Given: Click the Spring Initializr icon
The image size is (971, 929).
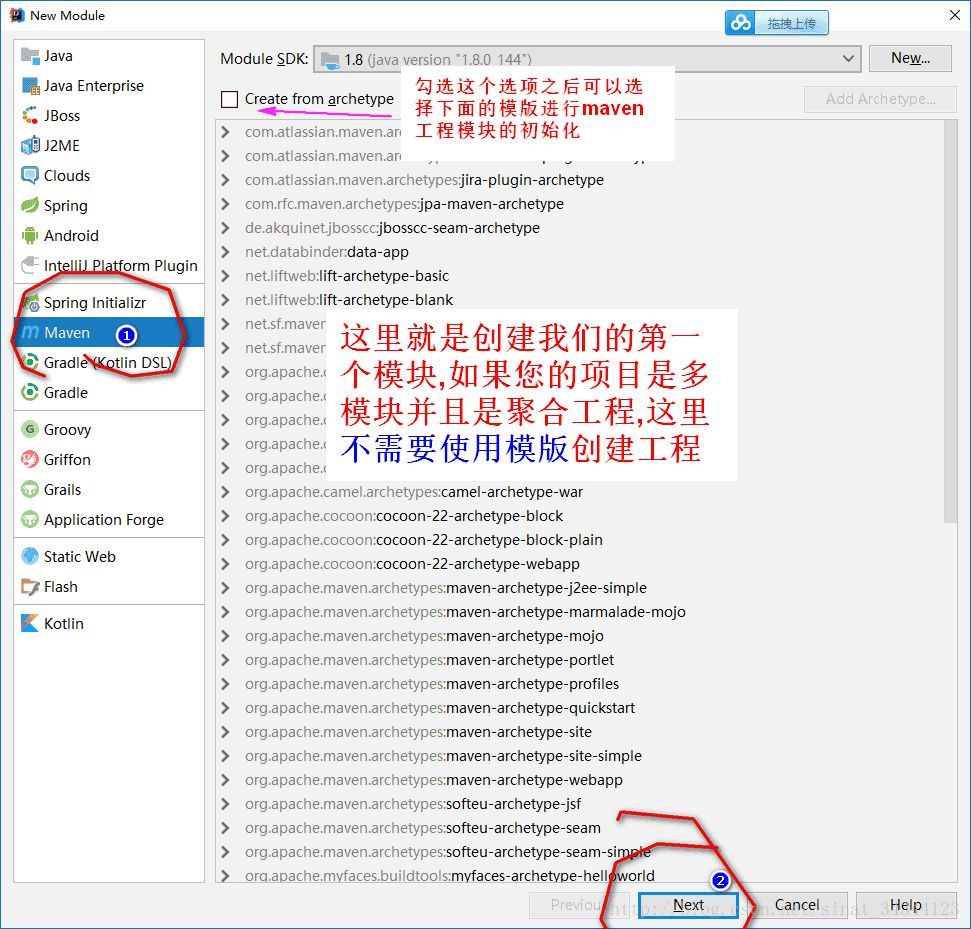Looking at the screenshot, I should click(x=30, y=302).
